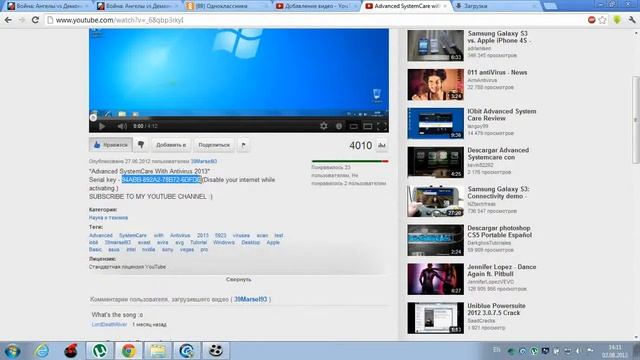
Task: Click the Tutorial tag link
Action: [x=198, y=242]
